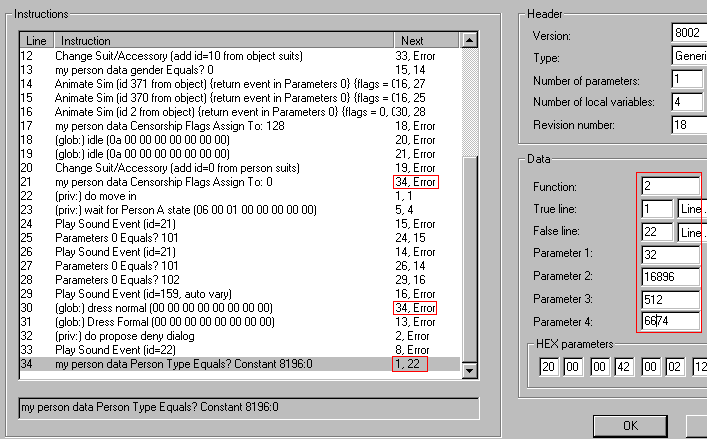Image resolution: width=707 pixels, height=439 pixels.
Task: Click the Parameter 4 input field
Action: (x=669, y=321)
